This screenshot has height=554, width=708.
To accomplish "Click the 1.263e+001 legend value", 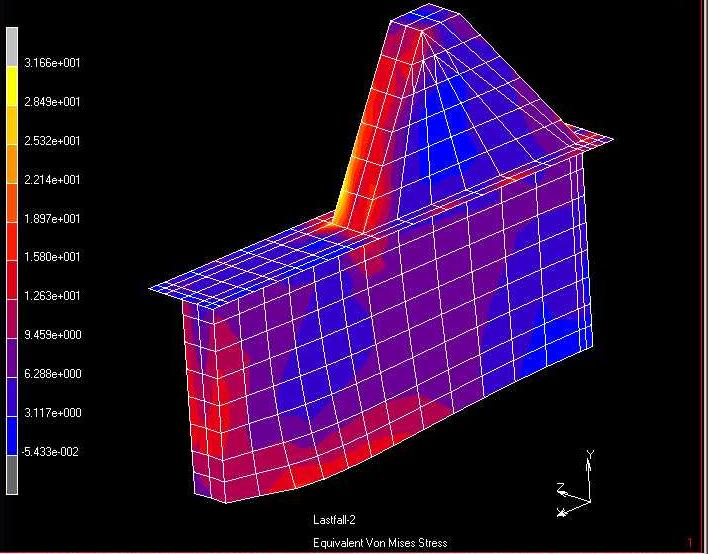I will pyautogui.click(x=52, y=296).
